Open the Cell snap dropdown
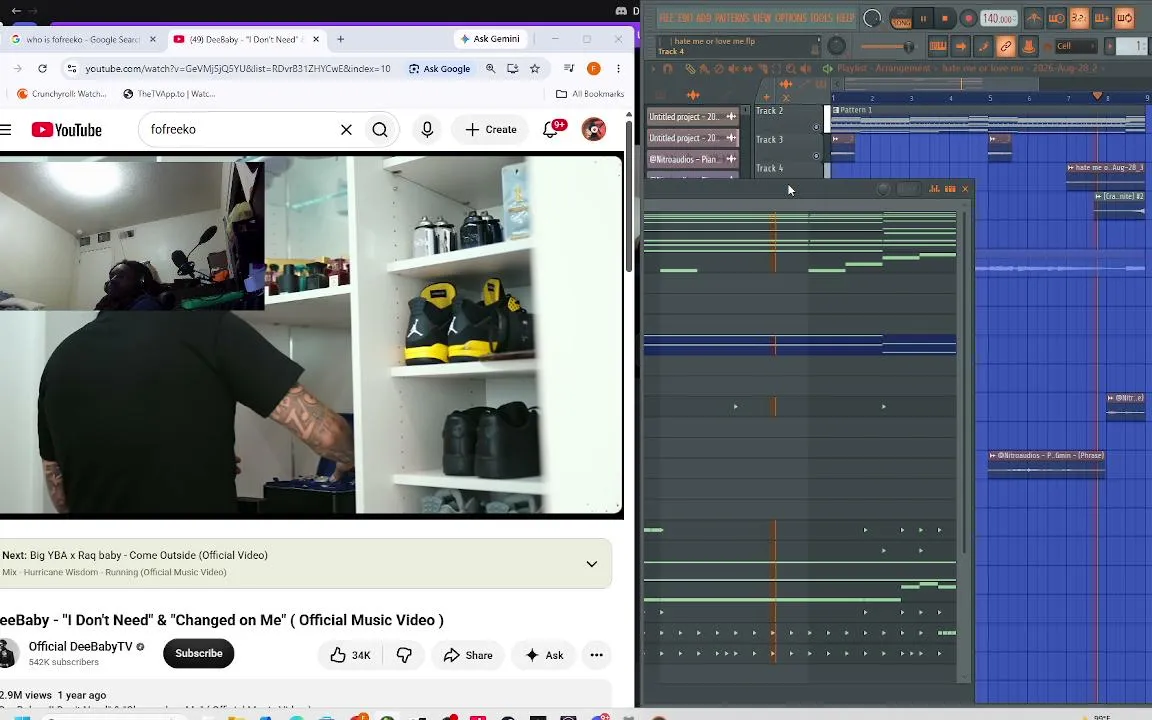This screenshot has width=1152, height=720. pos(1076,46)
